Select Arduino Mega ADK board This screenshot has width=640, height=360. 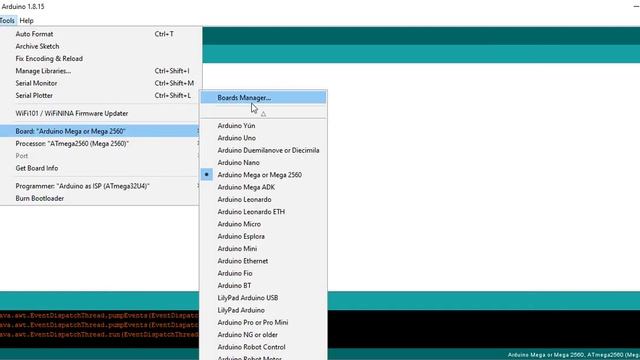tap(263, 187)
